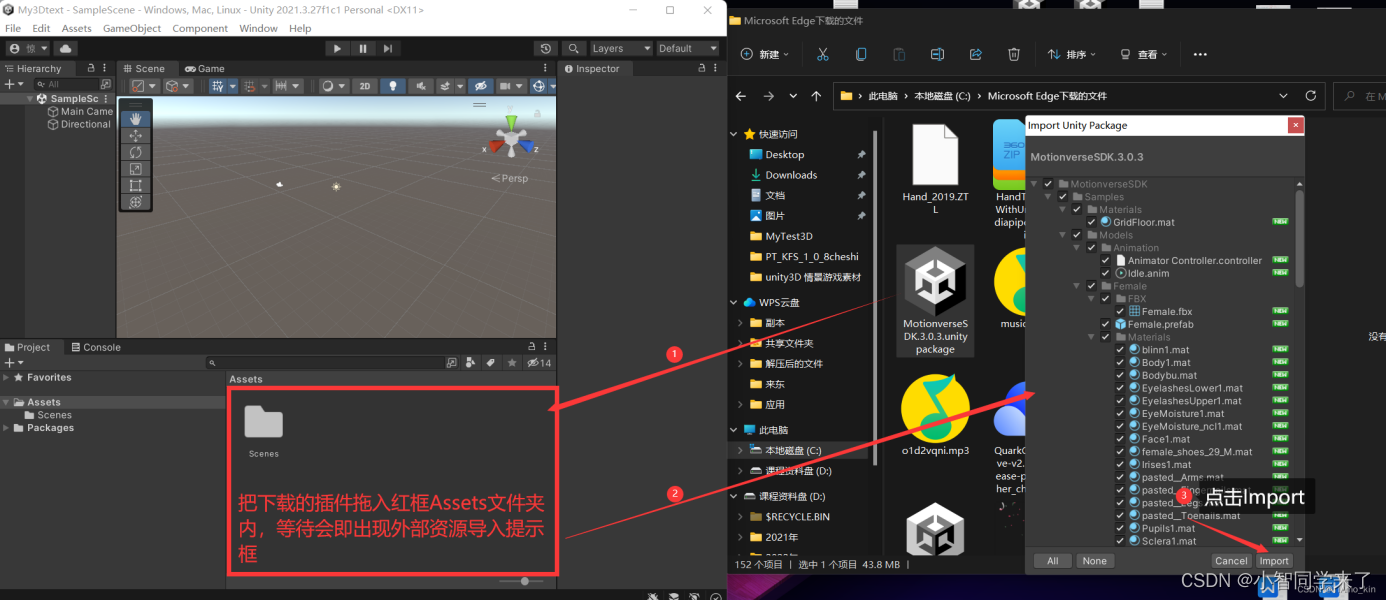Click Unity Play button
Image resolution: width=1386 pixels, height=600 pixels.
click(337, 48)
